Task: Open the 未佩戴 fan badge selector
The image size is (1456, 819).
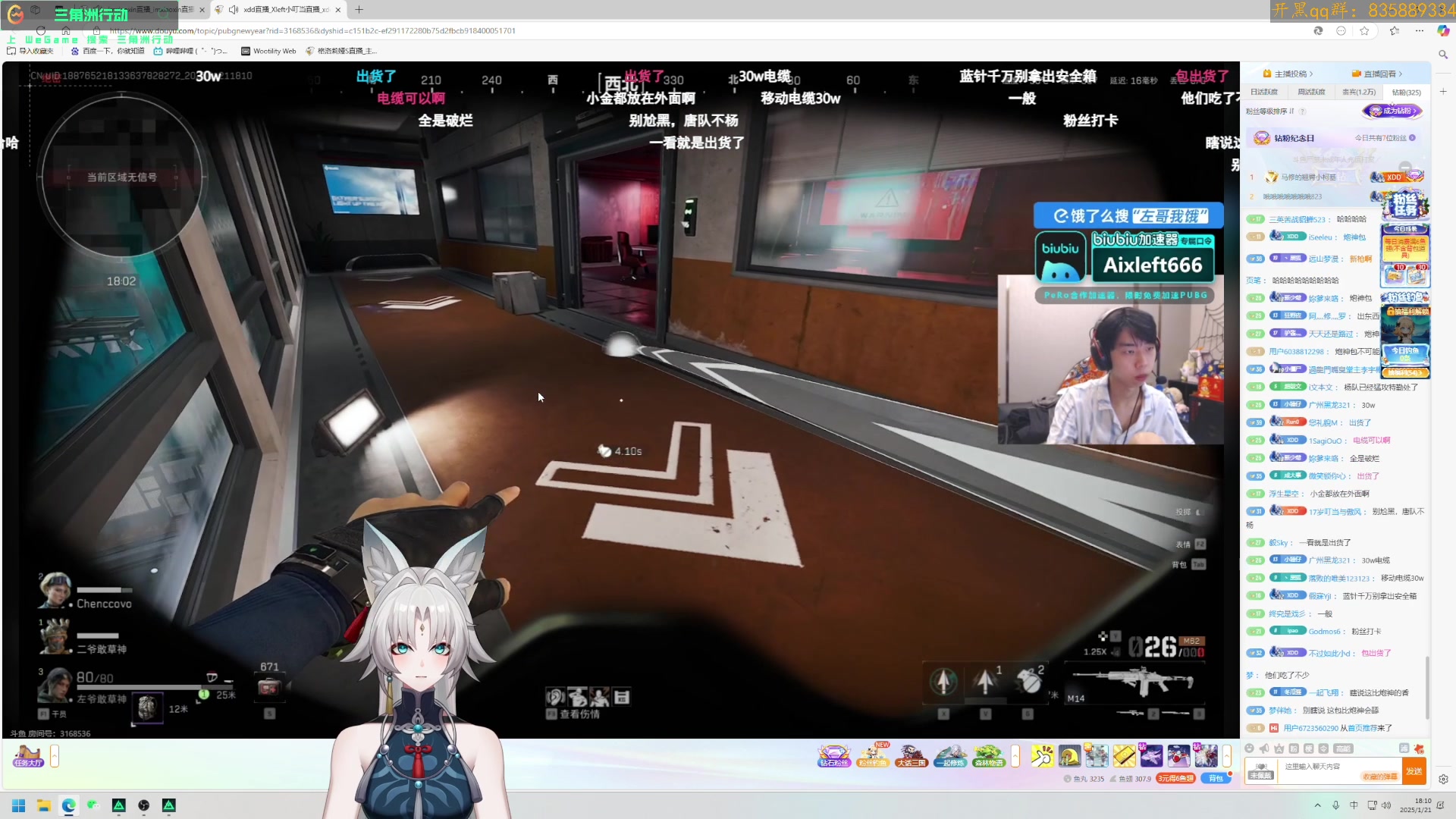Action: pyautogui.click(x=1260, y=771)
